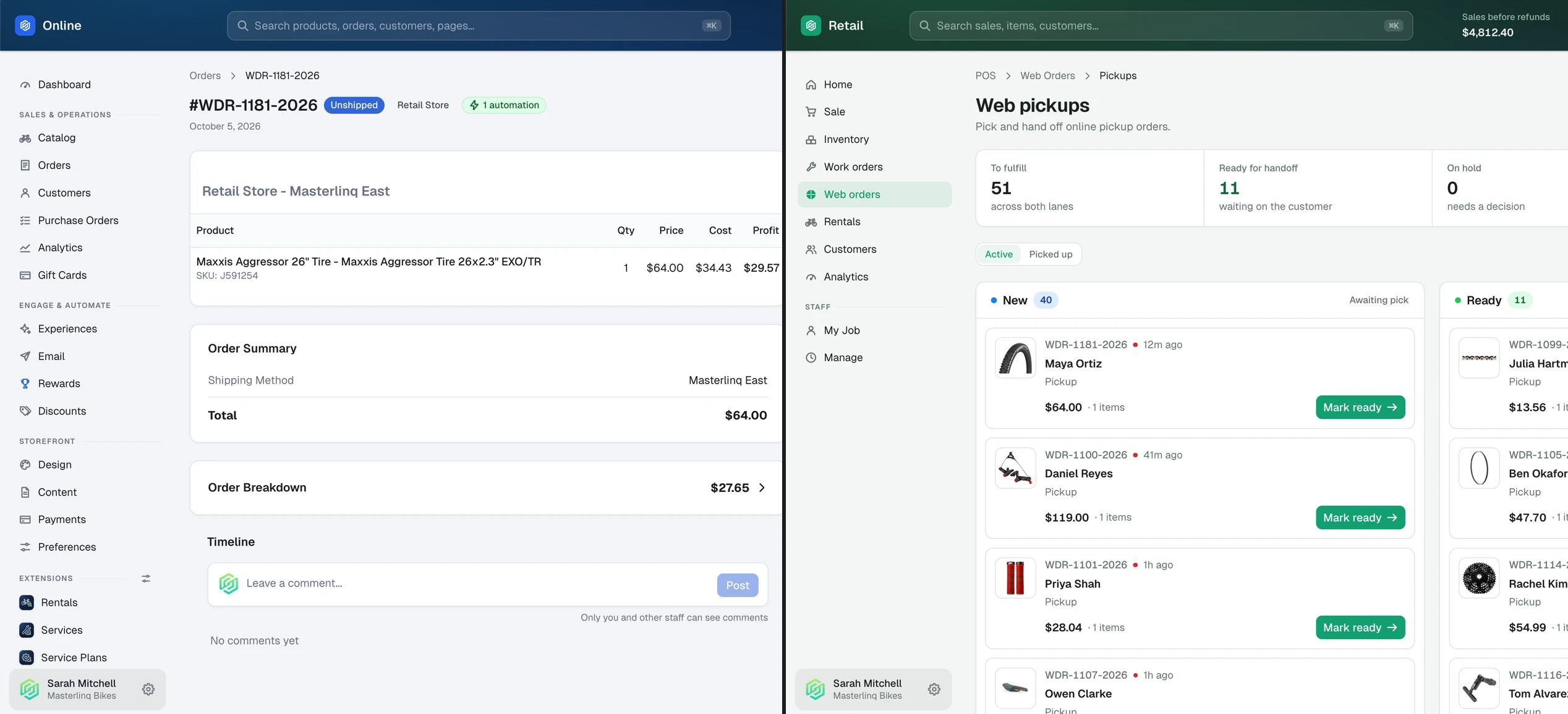Select the Maxxis Aggressor 26" Tire product row
Screen dimensions: 1568x714
tap(487, 268)
